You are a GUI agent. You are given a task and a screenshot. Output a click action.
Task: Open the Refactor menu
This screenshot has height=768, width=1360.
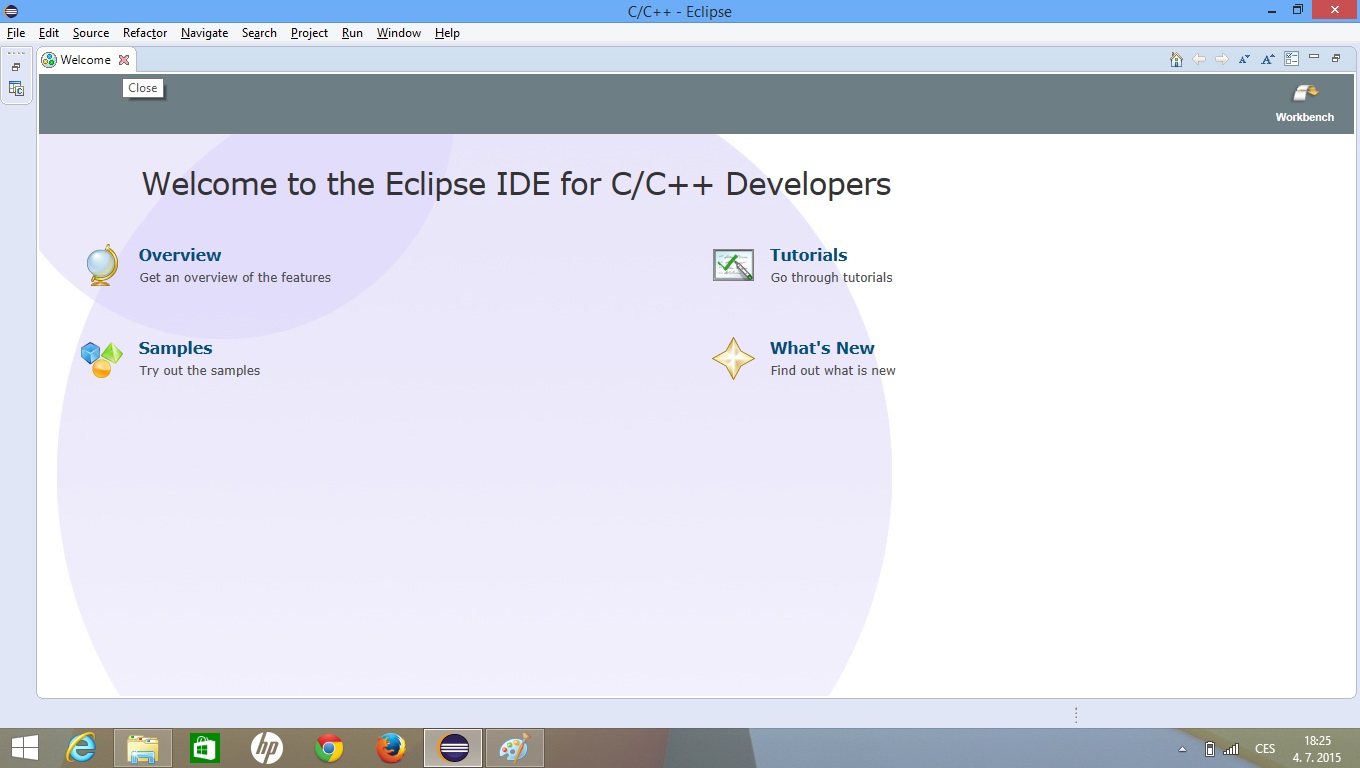(145, 33)
